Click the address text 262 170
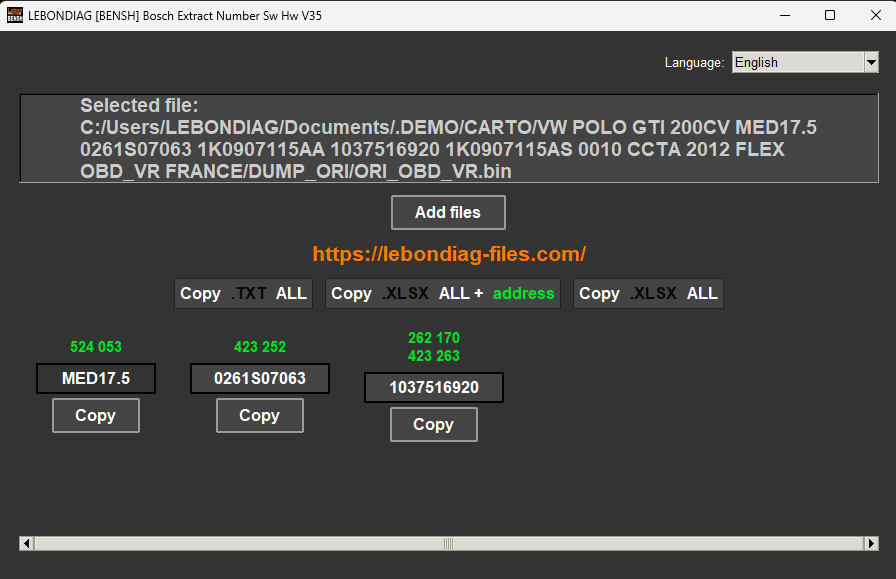Image resolution: width=896 pixels, height=579 pixels. pos(434,338)
